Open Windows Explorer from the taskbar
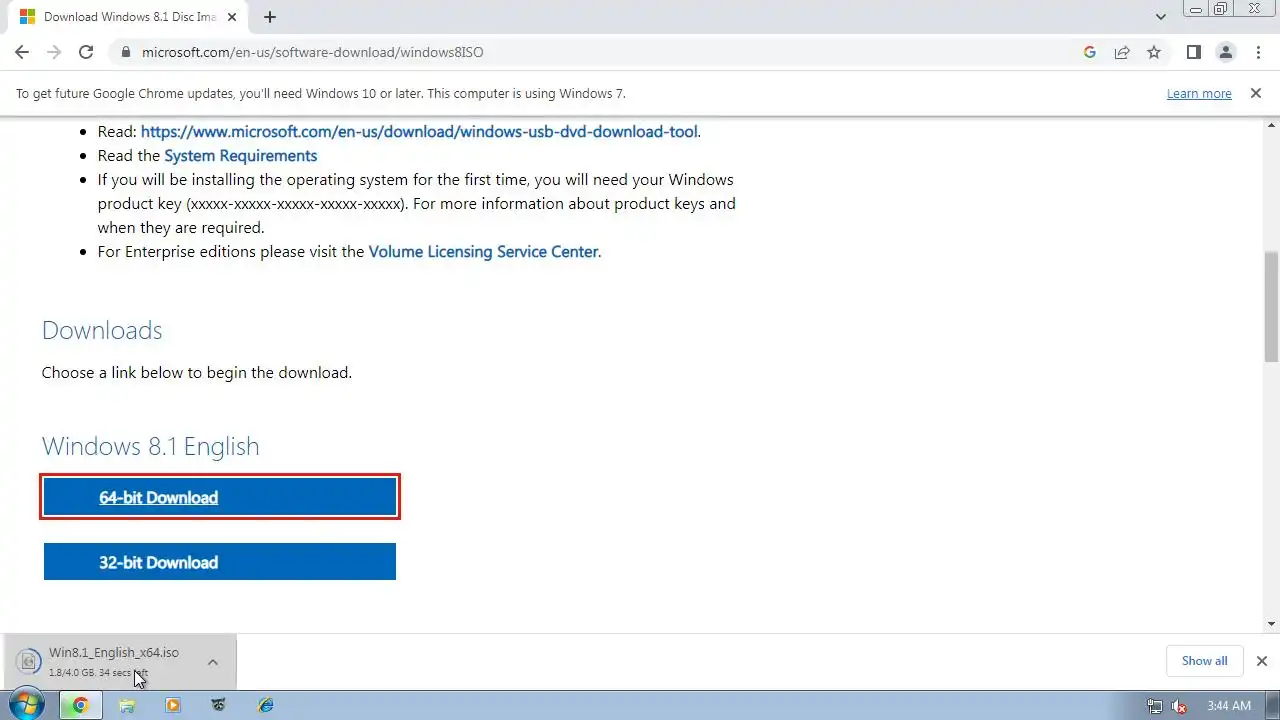The height and width of the screenshot is (720, 1280). point(127,705)
